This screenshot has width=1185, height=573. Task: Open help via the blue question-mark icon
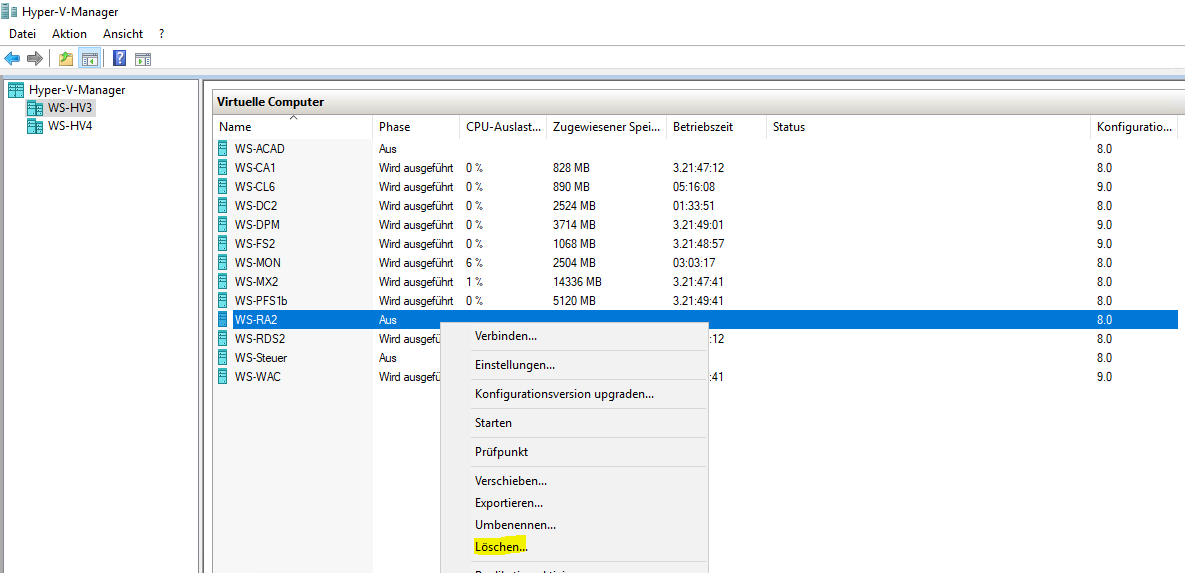point(119,58)
